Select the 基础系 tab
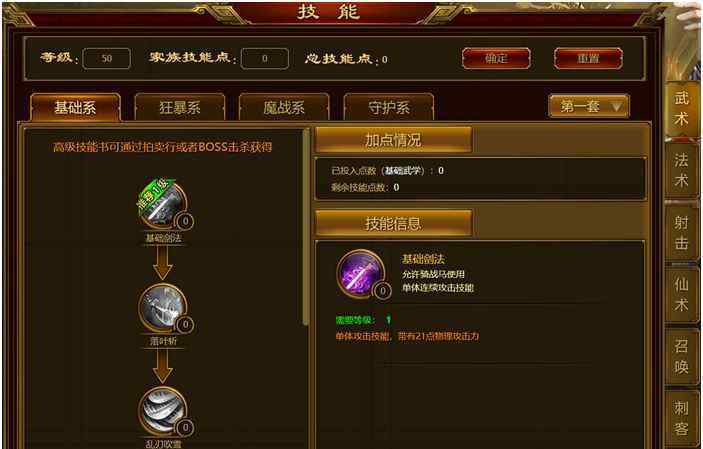The width and height of the screenshot is (703, 449). coord(75,107)
